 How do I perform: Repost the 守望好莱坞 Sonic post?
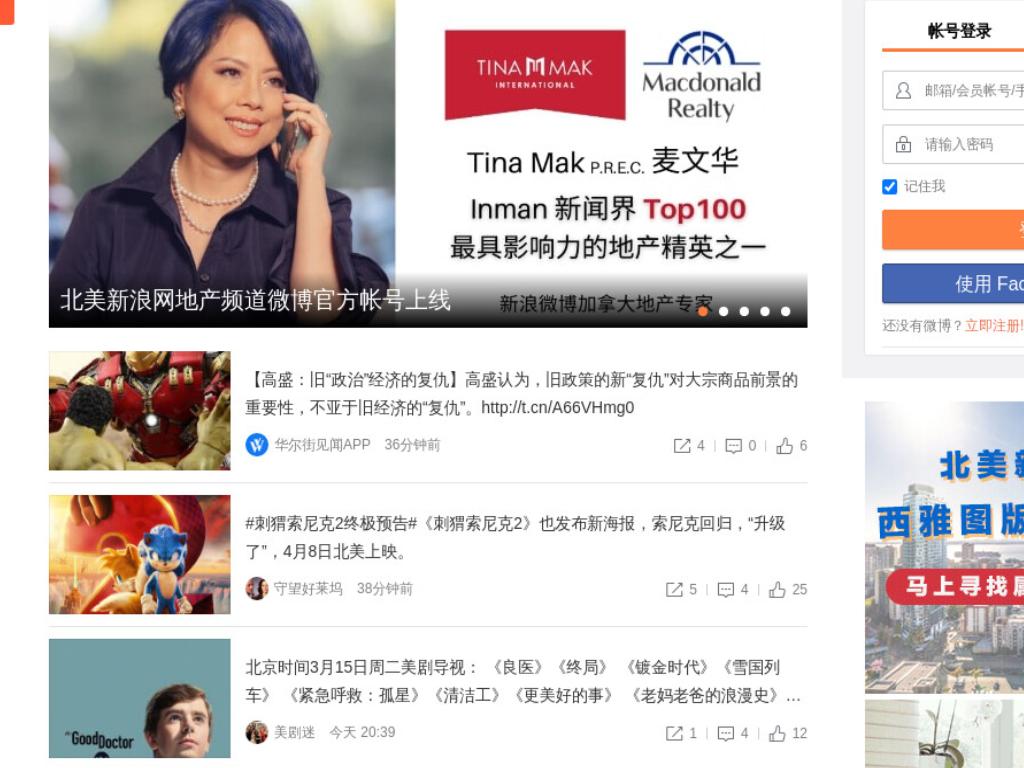coord(674,590)
